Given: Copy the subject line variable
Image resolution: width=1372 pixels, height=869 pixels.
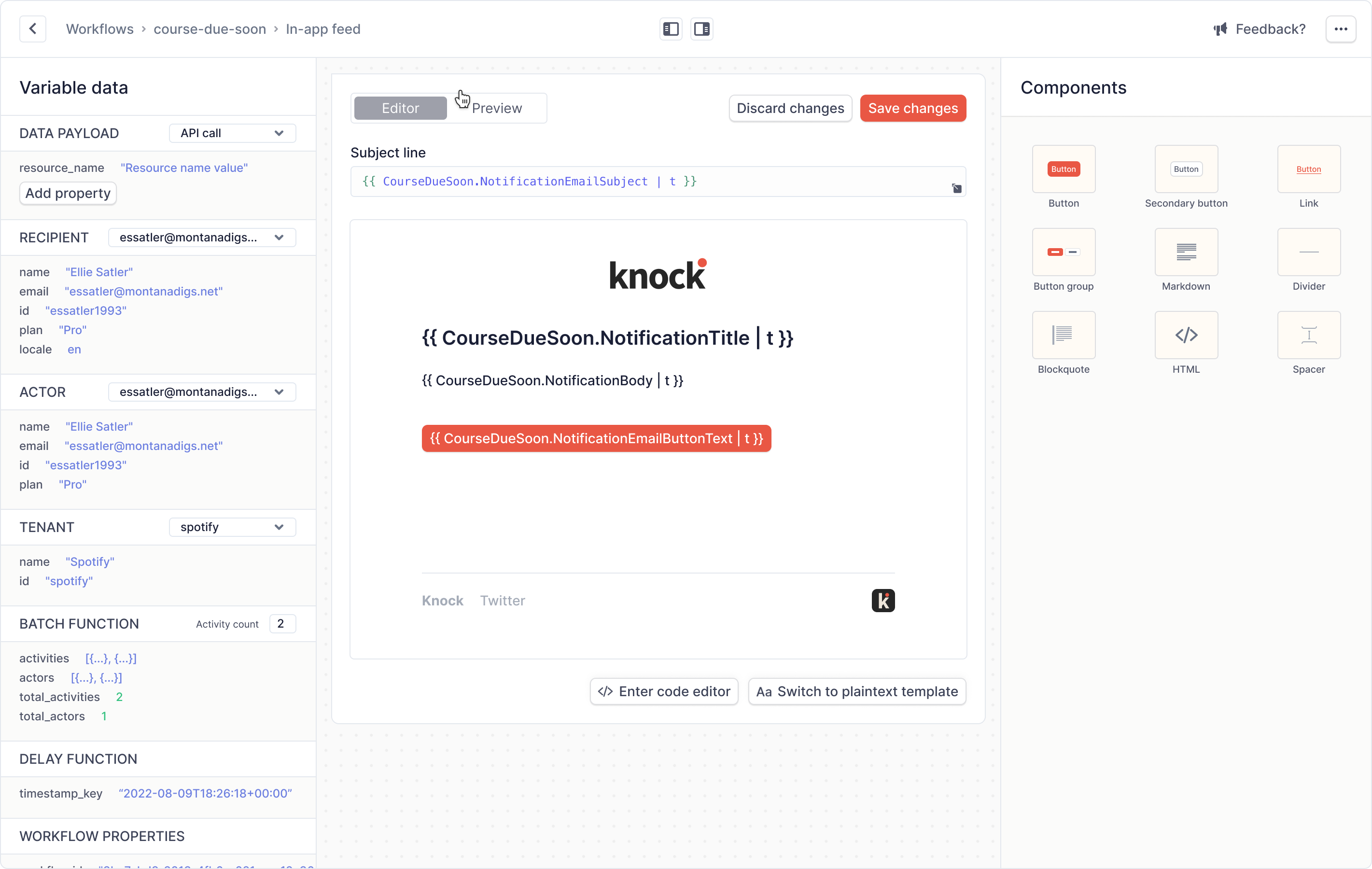Looking at the screenshot, I should (956, 188).
